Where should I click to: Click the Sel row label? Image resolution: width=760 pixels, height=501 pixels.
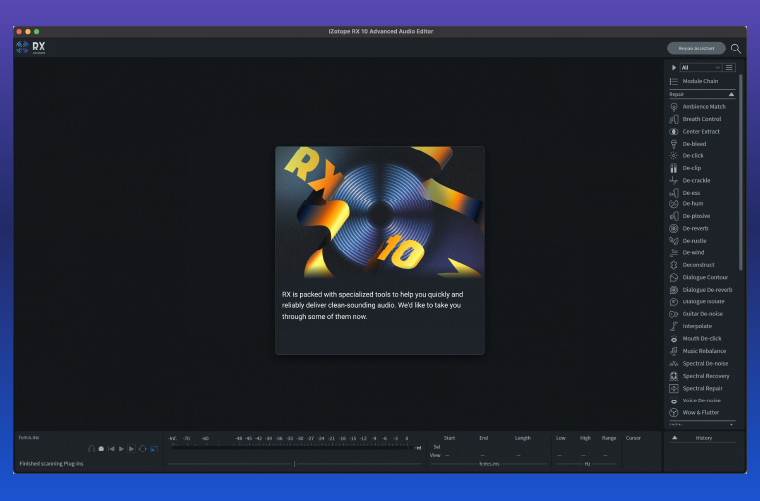point(437,447)
